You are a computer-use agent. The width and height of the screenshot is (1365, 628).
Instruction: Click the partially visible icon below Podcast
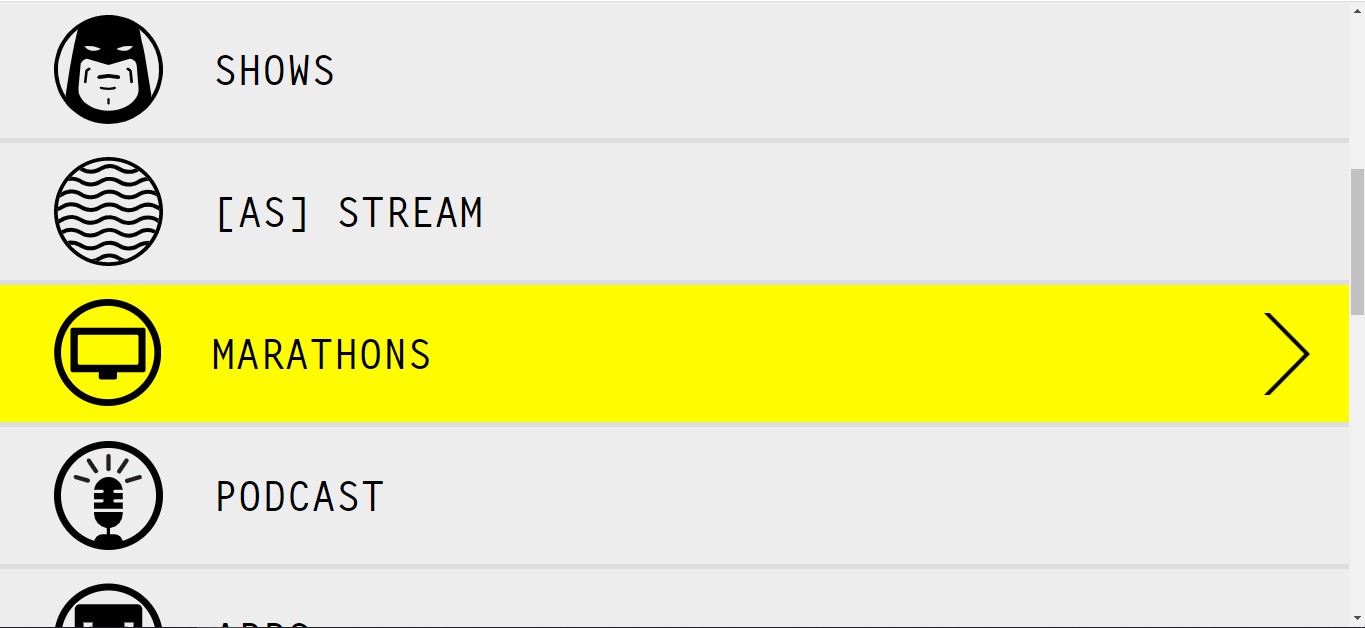(108, 605)
